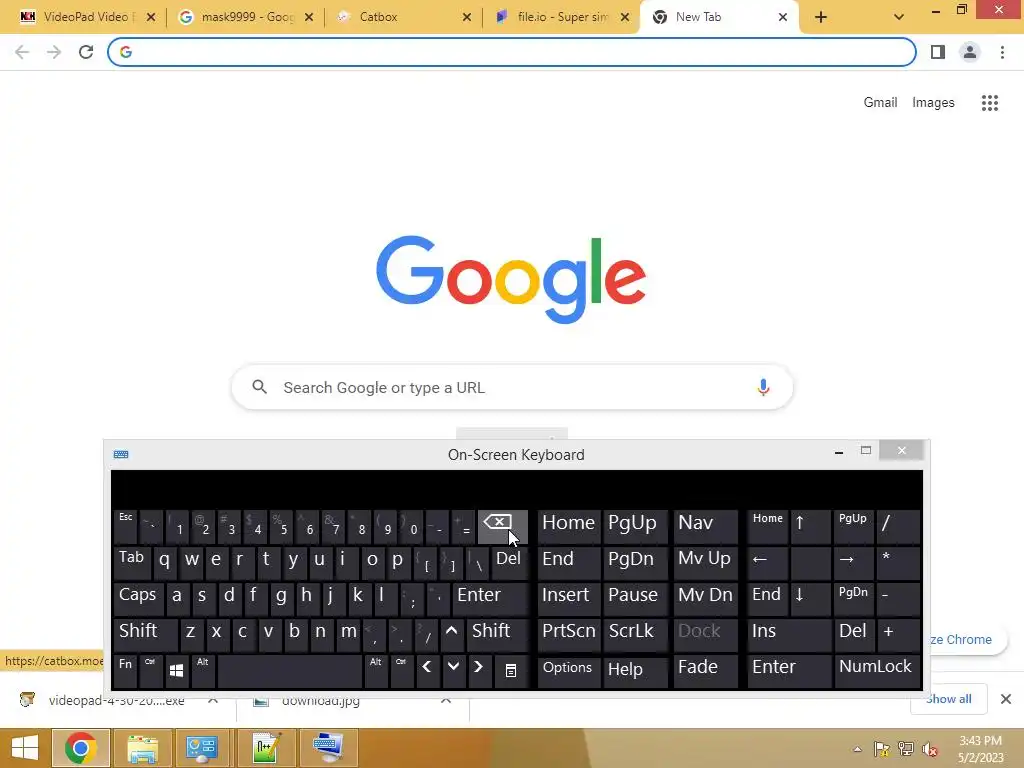
Task: Click the Search Google or type a URL box
Action: click(512, 387)
